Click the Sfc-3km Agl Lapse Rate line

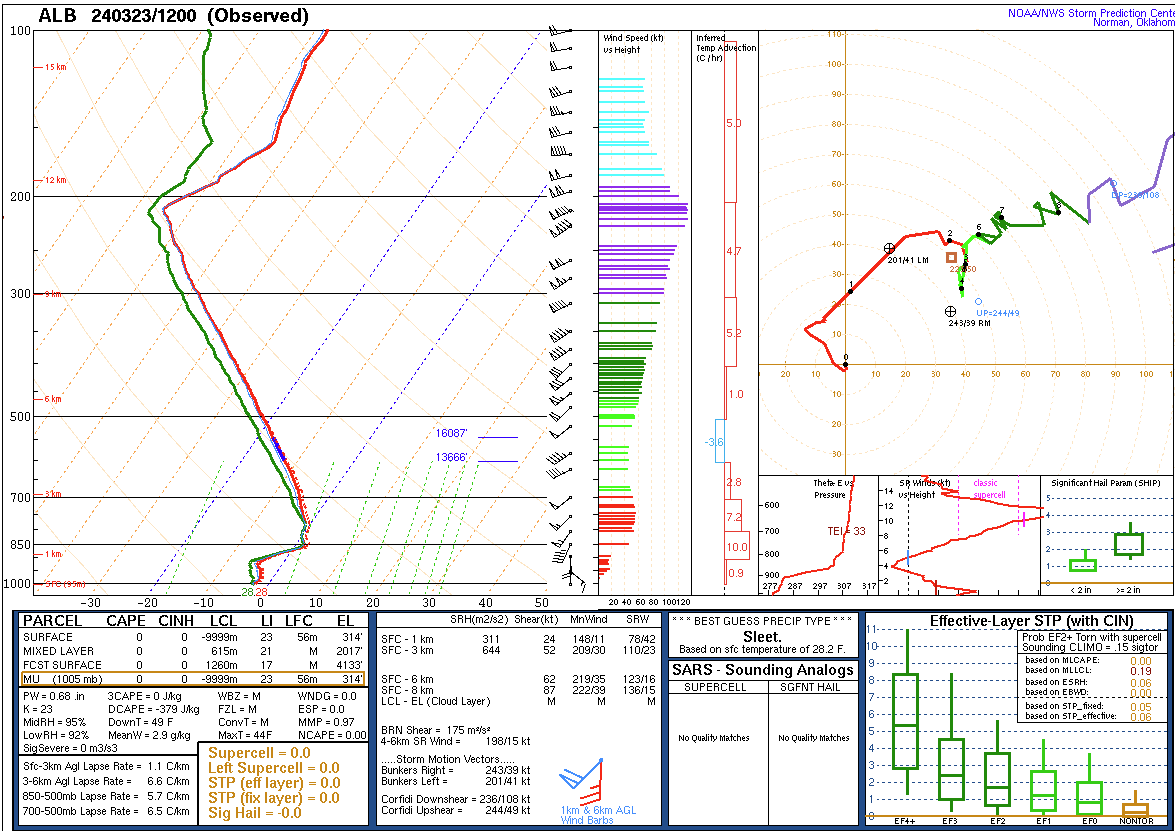click(x=106, y=767)
